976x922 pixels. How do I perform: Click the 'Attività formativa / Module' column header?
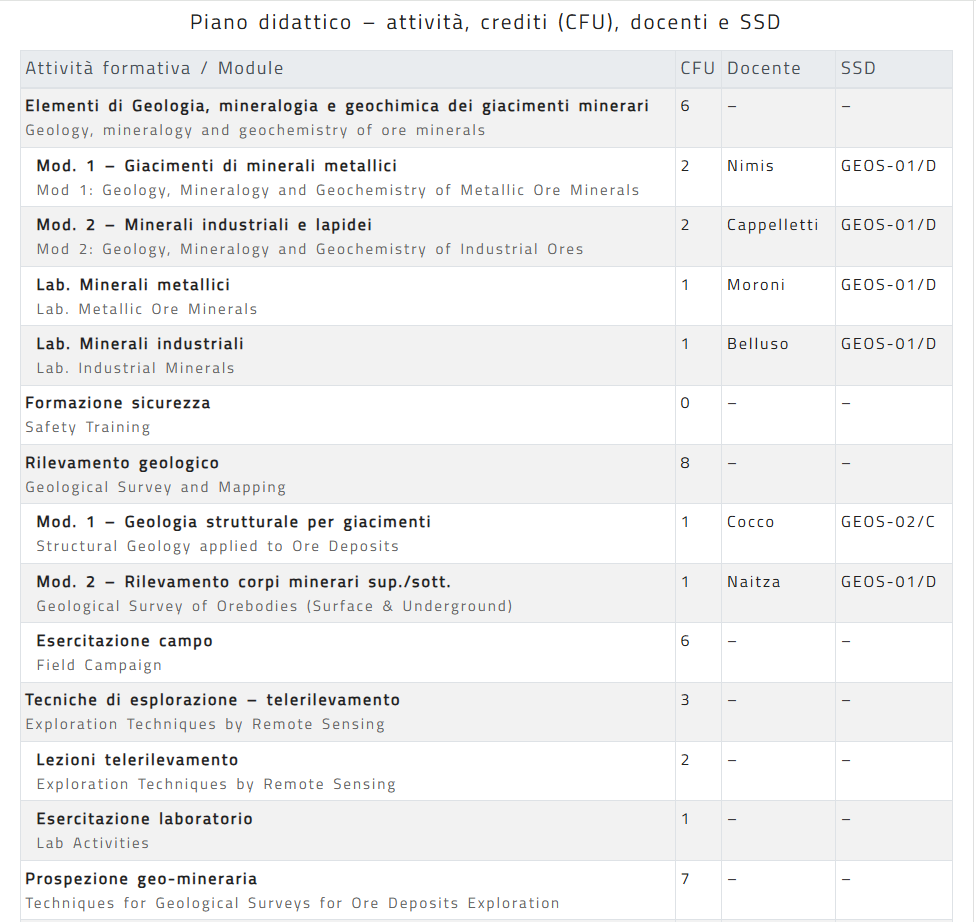(155, 69)
